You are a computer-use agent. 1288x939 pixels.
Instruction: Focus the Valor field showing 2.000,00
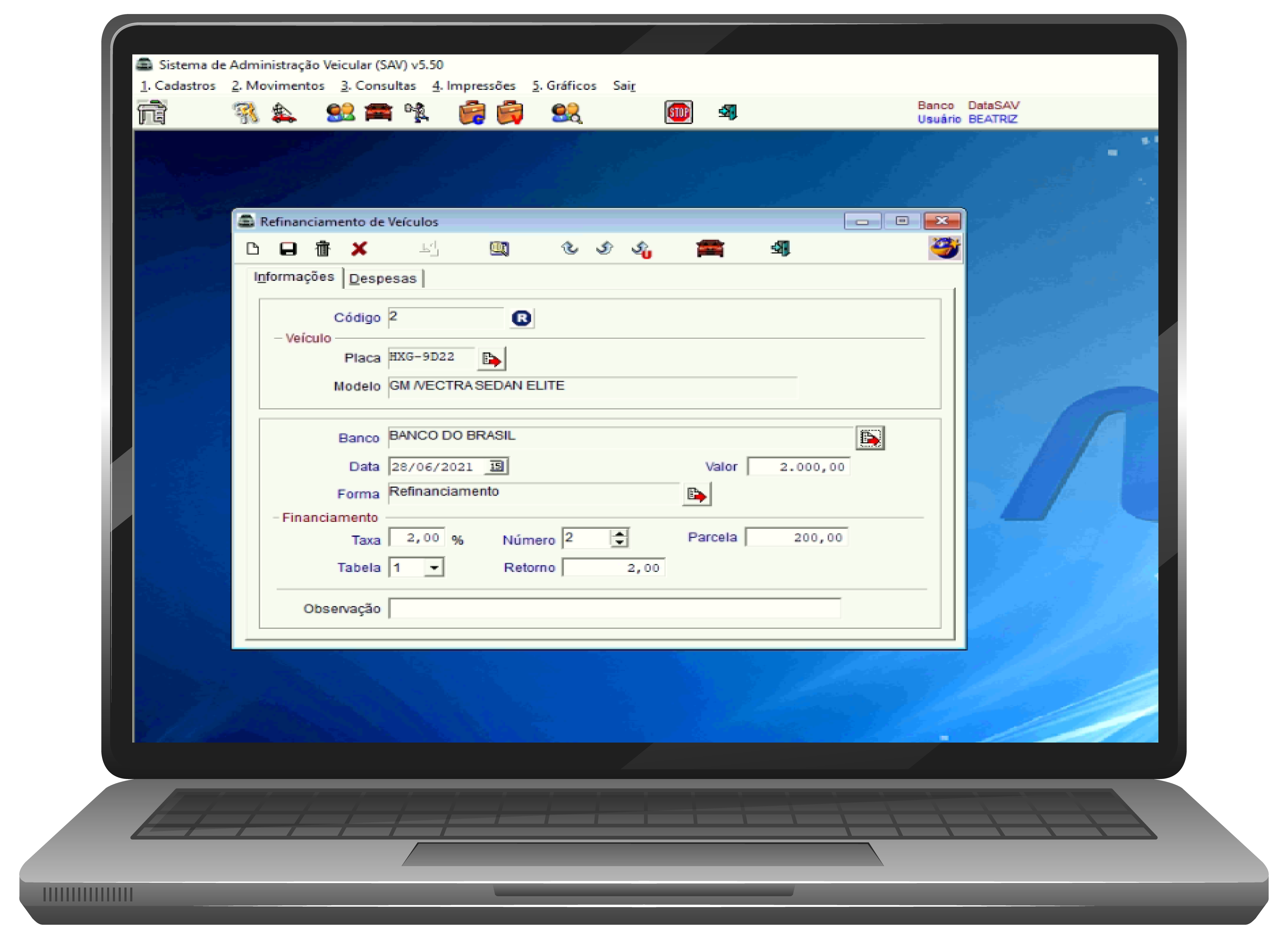click(x=798, y=467)
